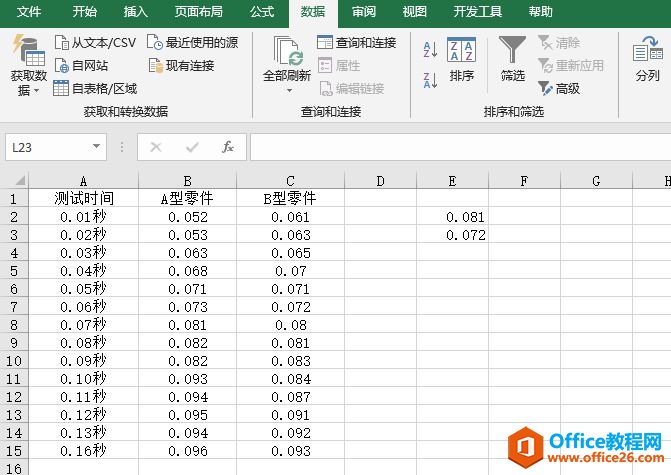
Task: Import data From Text/CSV (从文本/CSV)
Action: click(95, 43)
